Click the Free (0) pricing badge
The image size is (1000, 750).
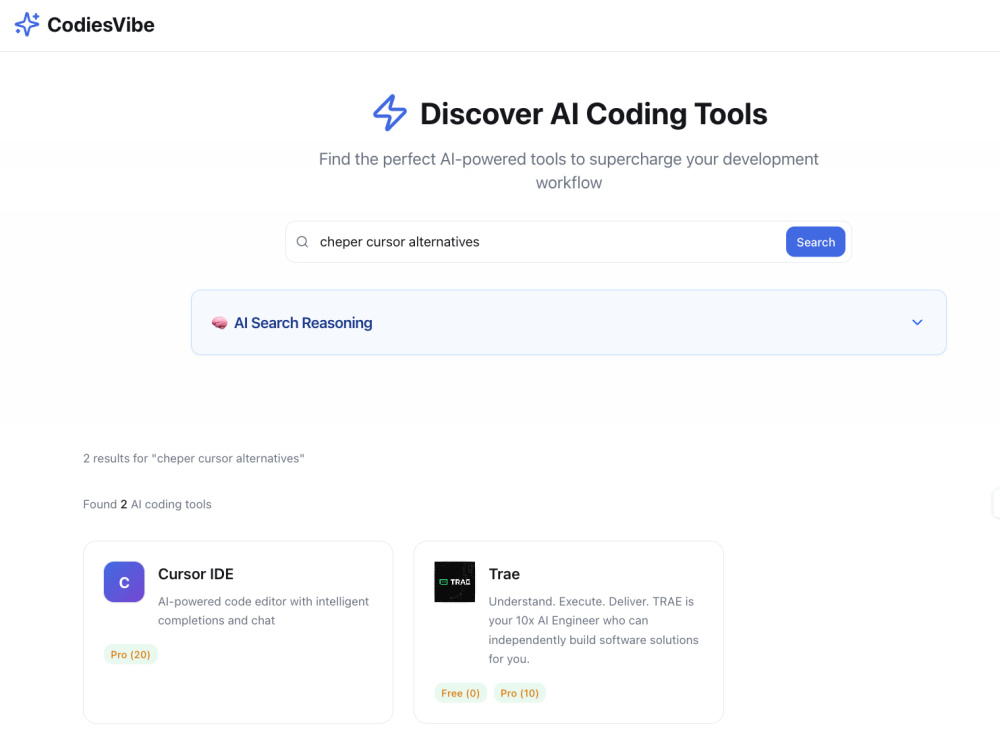460,693
